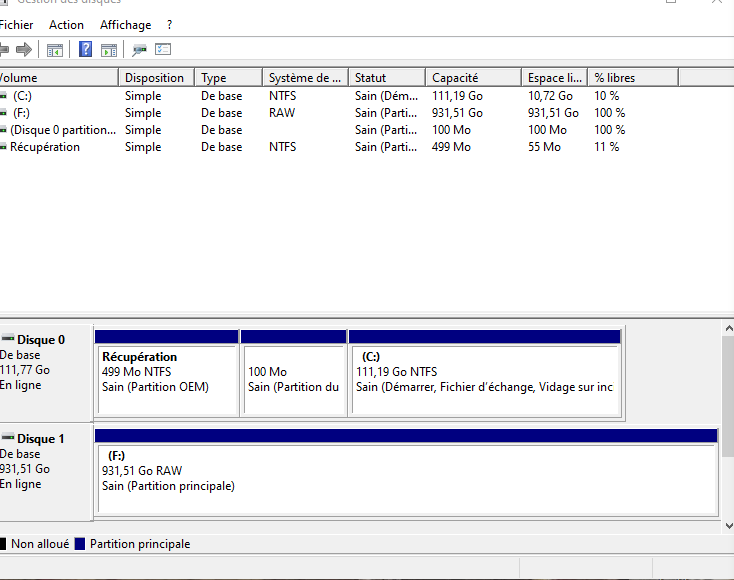This screenshot has height=580, width=734.
Task: Open the Fichier menu
Action: [15, 24]
